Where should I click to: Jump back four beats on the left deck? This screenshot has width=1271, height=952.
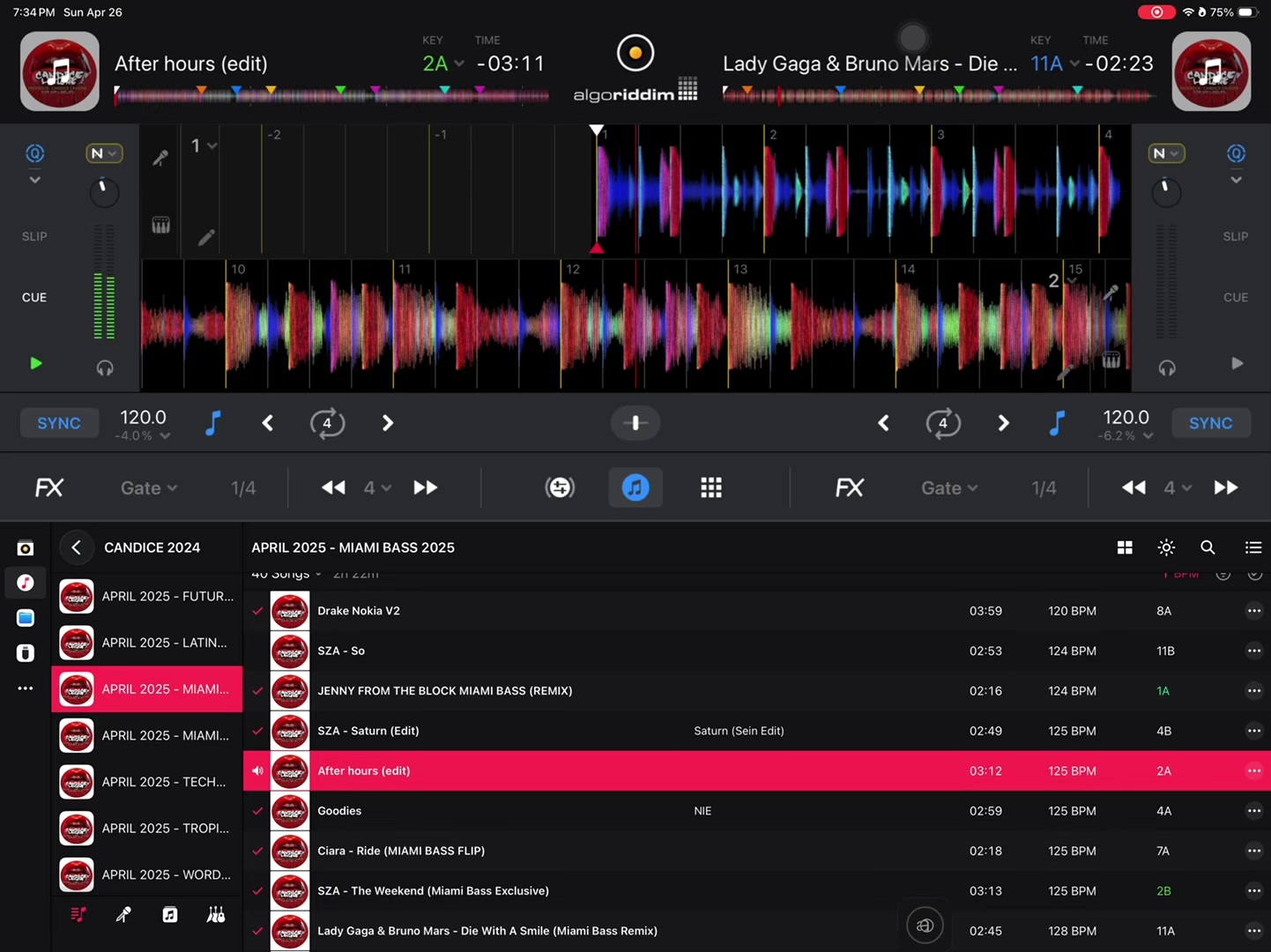333,487
